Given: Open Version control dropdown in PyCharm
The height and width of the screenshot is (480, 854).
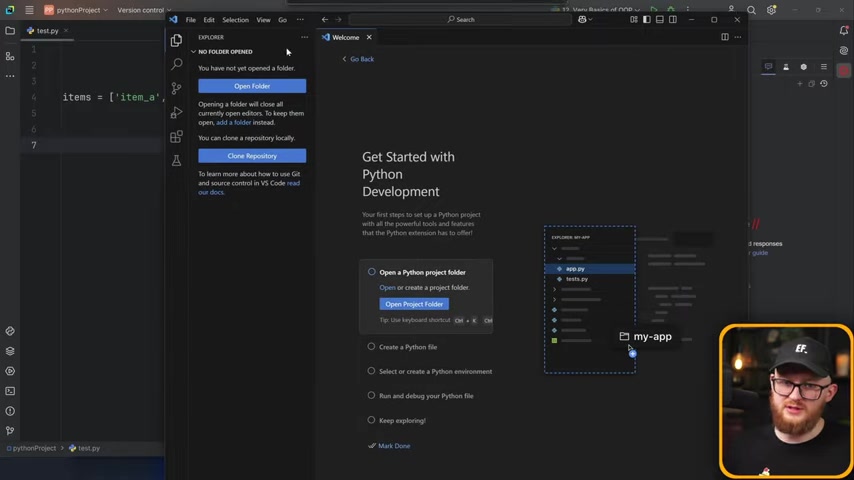Looking at the screenshot, I should tap(144, 10).
